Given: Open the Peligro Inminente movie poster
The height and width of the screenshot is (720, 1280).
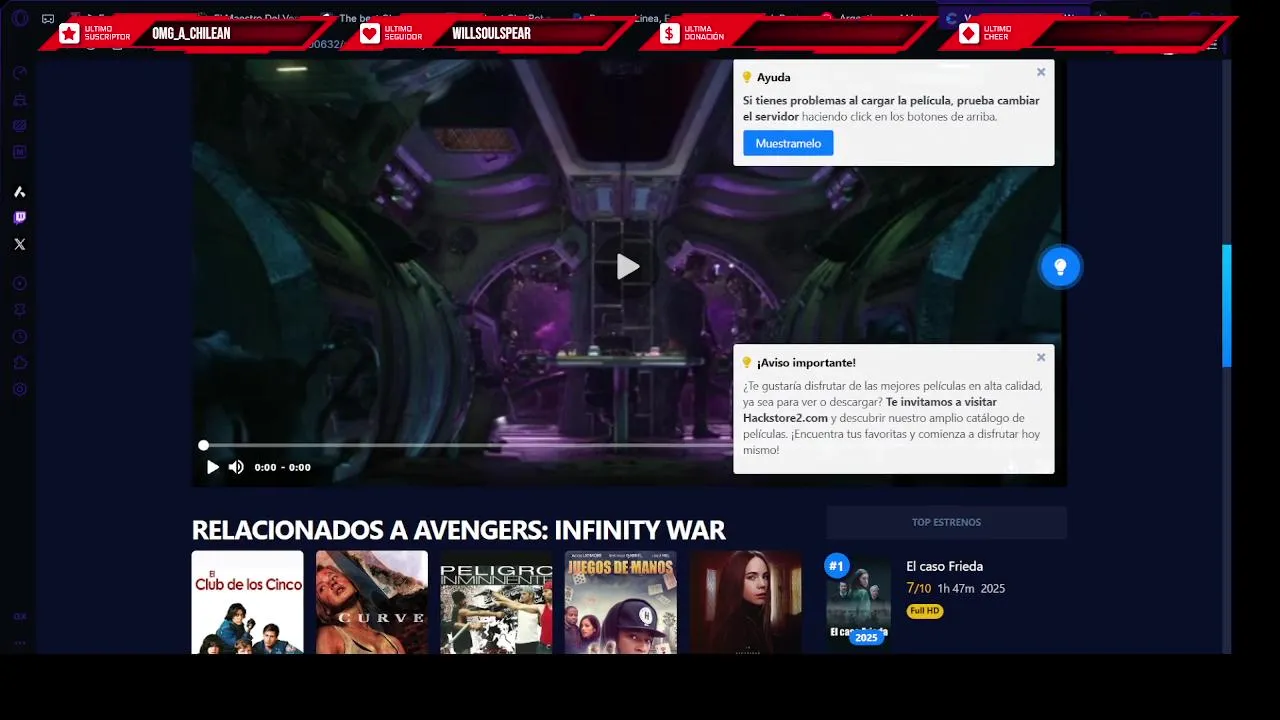Looking at the screenshot, I should (x=496, y=602).
